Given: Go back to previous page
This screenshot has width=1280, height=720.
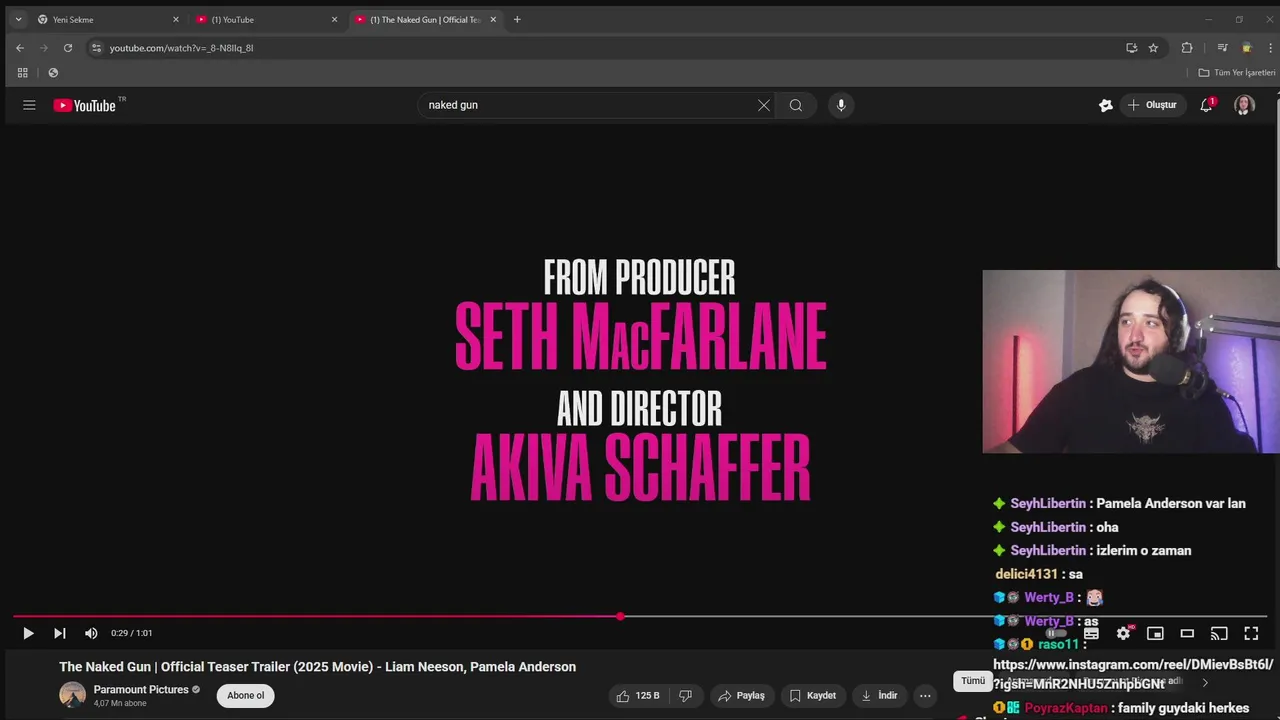Looking at the screenshot, I should point(20,48).
